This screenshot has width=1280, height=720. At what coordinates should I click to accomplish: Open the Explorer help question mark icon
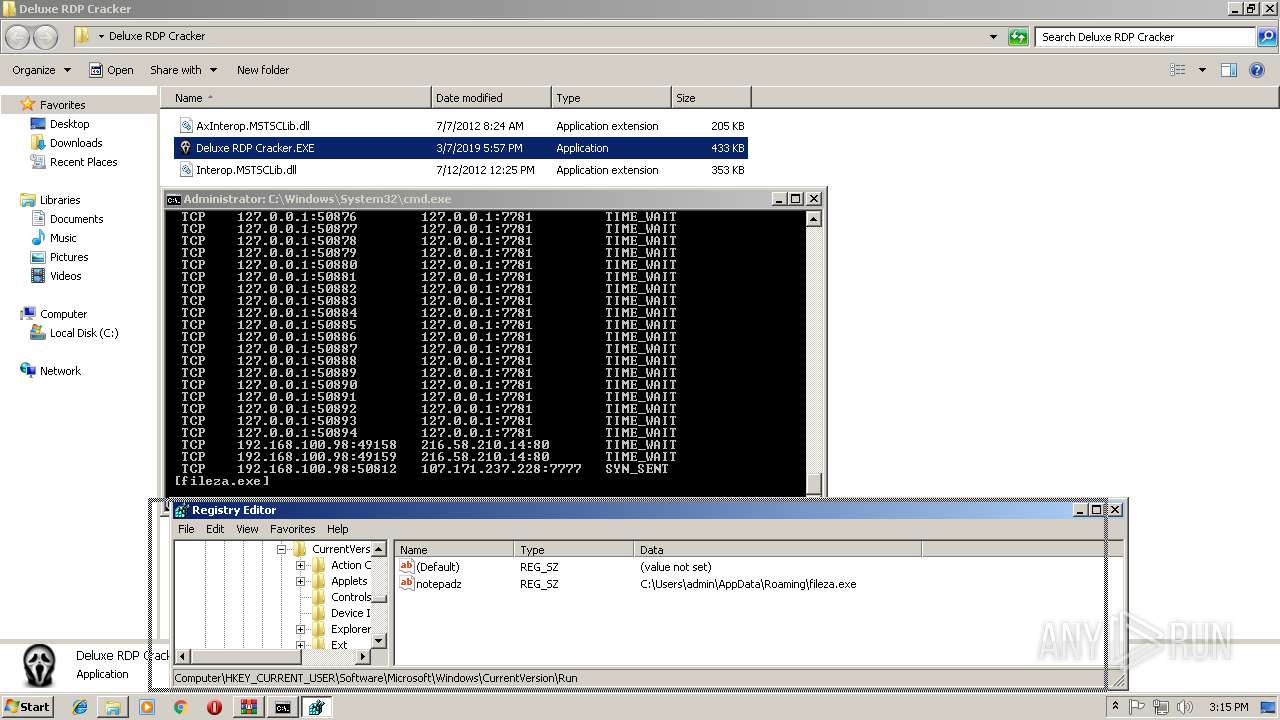click(x=1259, y=70)
